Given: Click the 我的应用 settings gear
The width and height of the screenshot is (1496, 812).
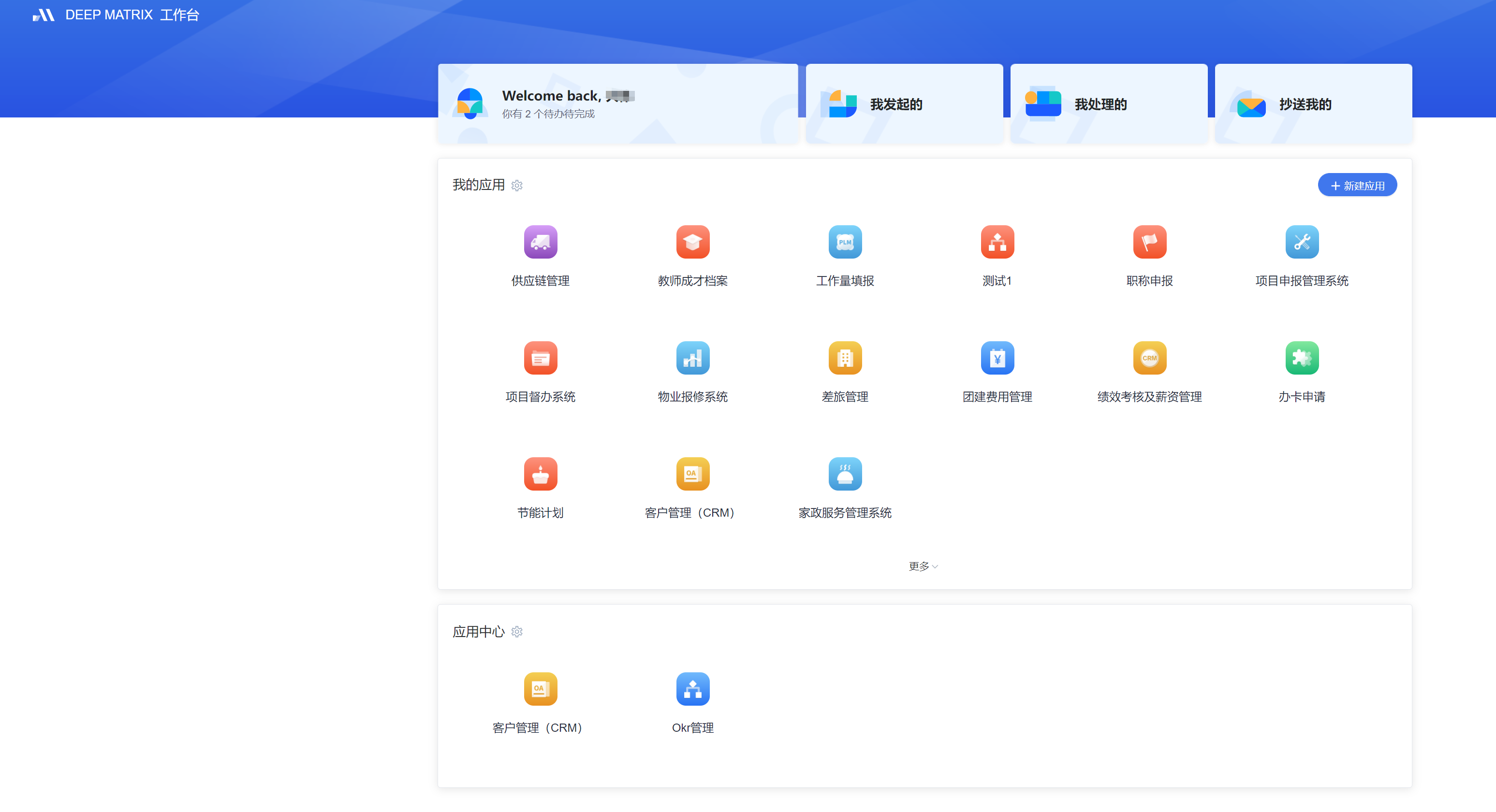Looking at the screenshot, I should [x=516, y=185].
